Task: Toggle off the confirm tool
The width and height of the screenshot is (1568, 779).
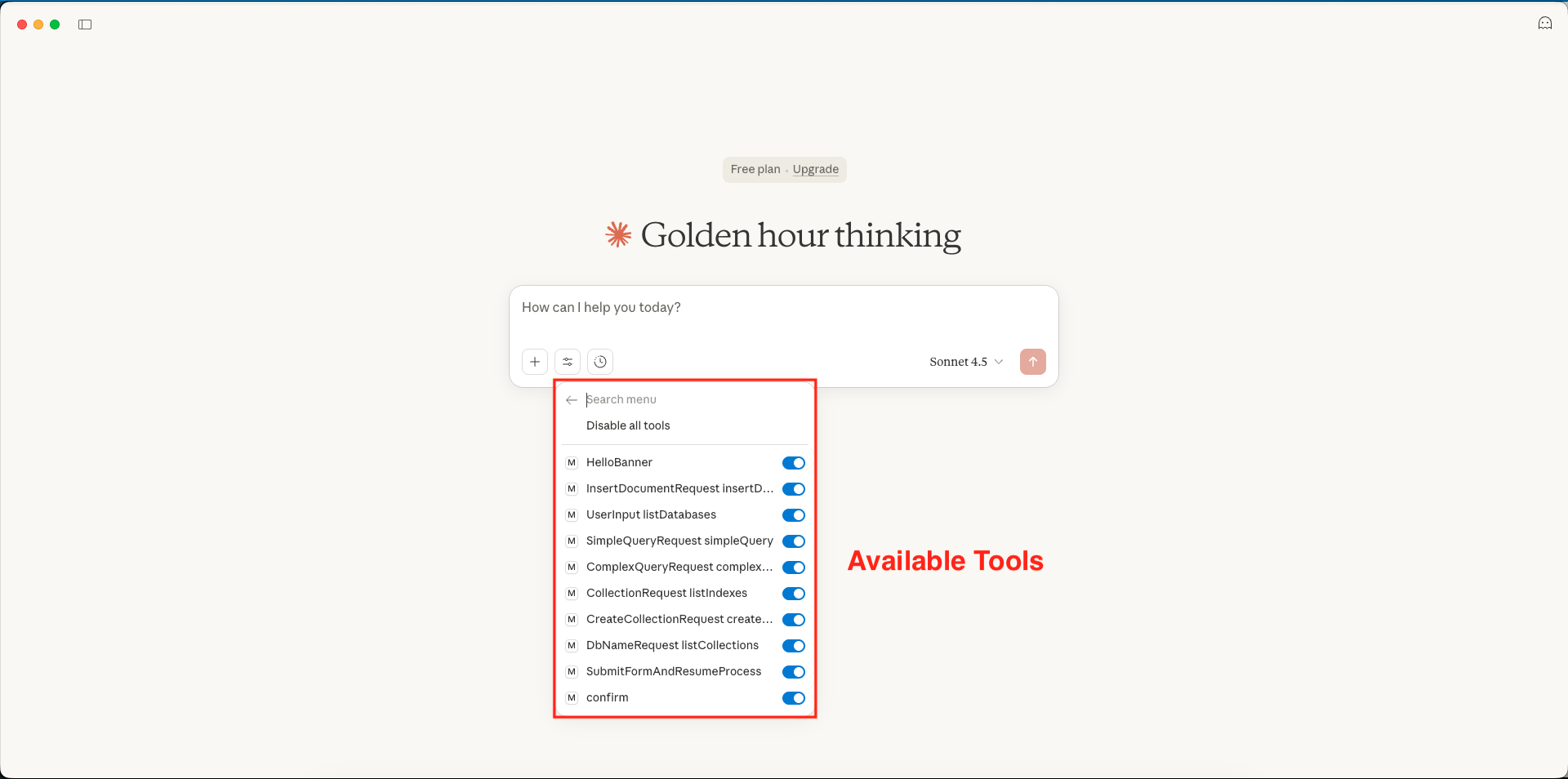Action: point(793,698)
